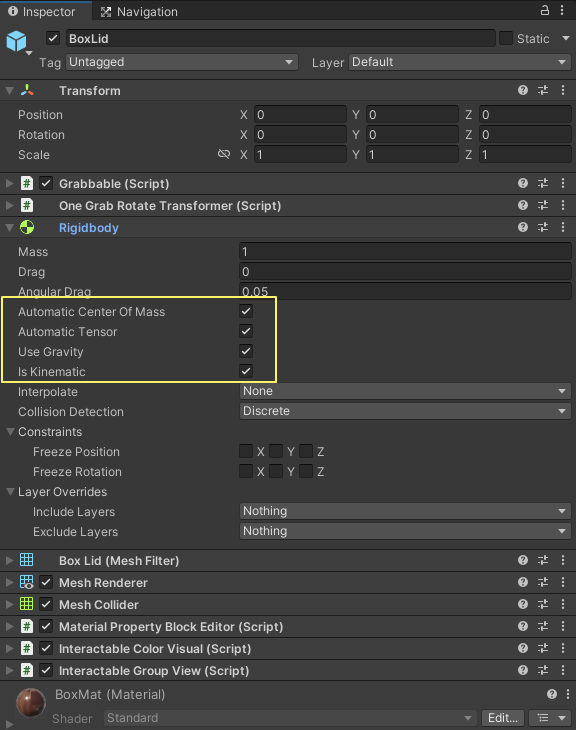Open Grabbable script more options menu
This screenshot has height=730, width=576.
(x=563, y=183)
